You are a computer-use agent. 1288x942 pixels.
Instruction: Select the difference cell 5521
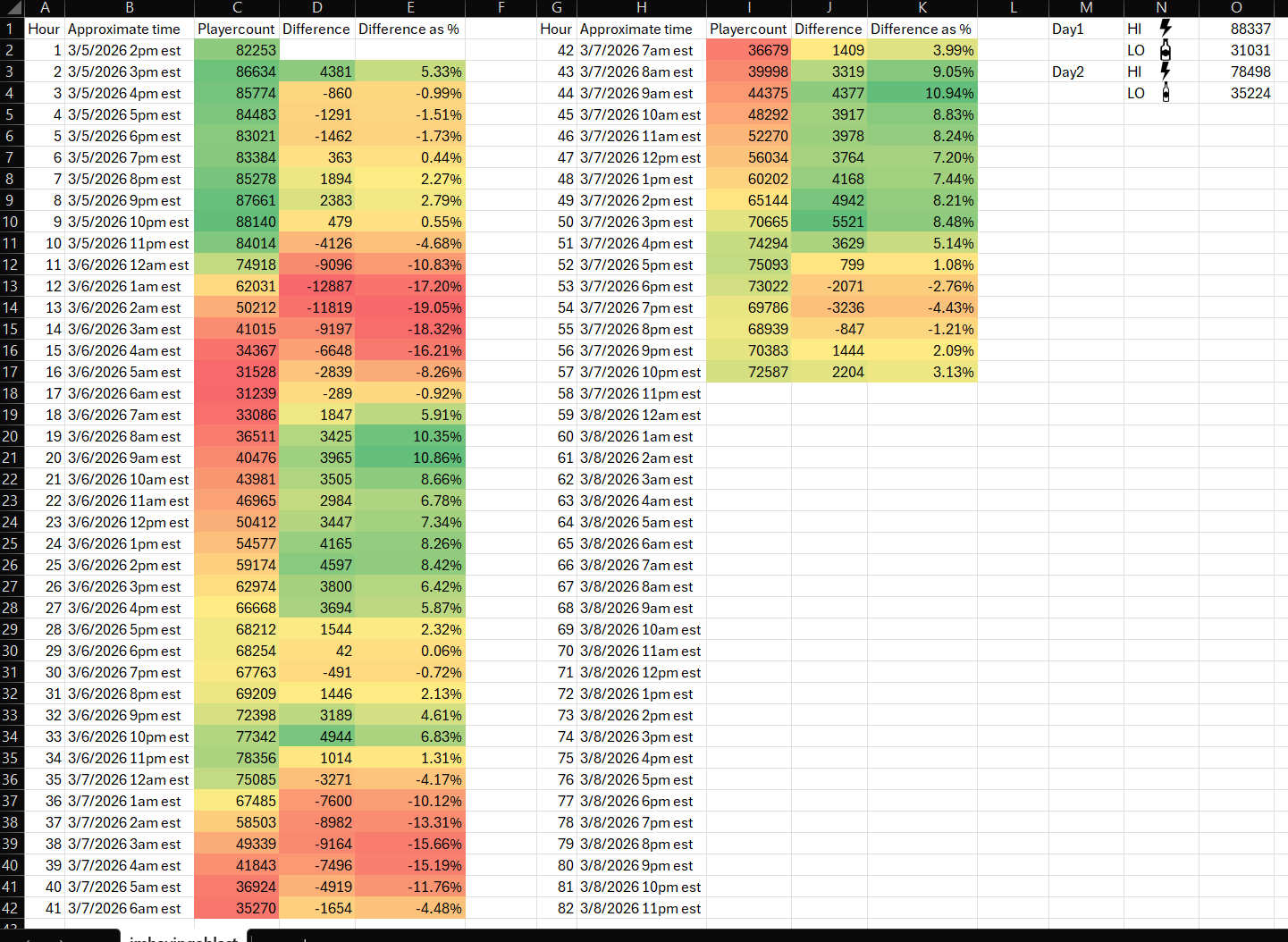coord(829,222)
